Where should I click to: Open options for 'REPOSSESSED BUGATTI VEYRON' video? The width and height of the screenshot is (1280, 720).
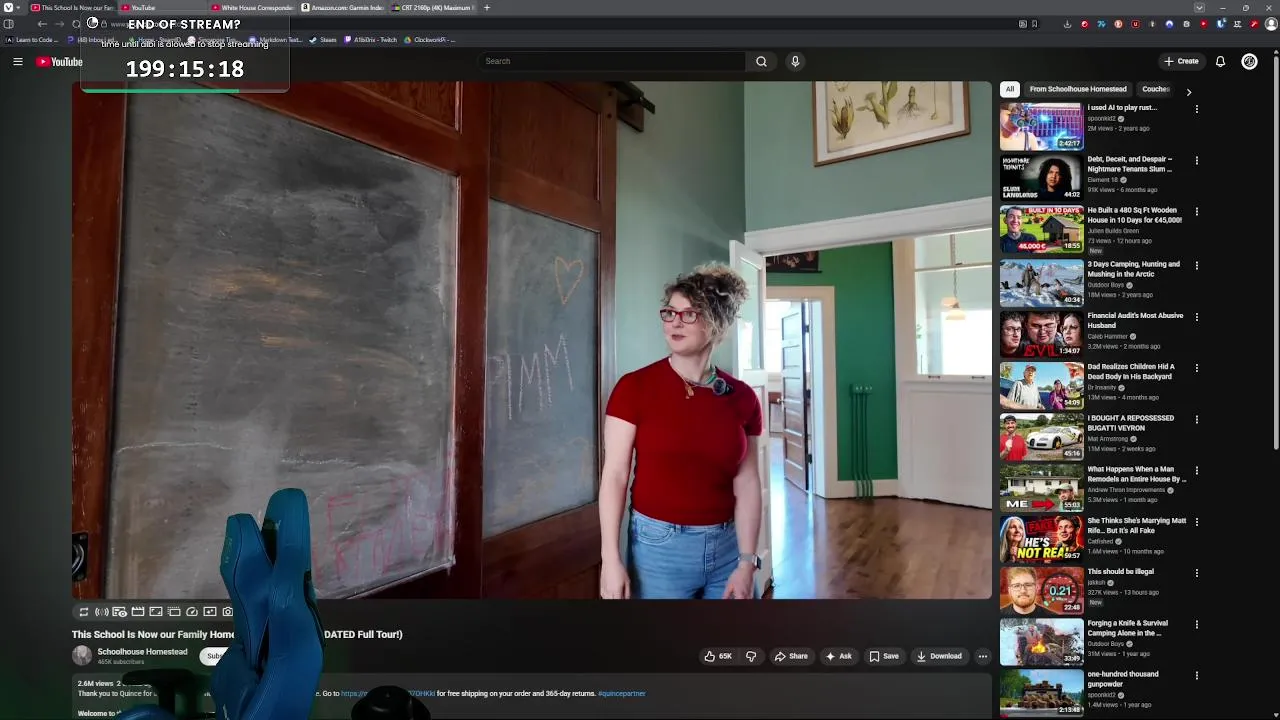tap(1196, 419)
